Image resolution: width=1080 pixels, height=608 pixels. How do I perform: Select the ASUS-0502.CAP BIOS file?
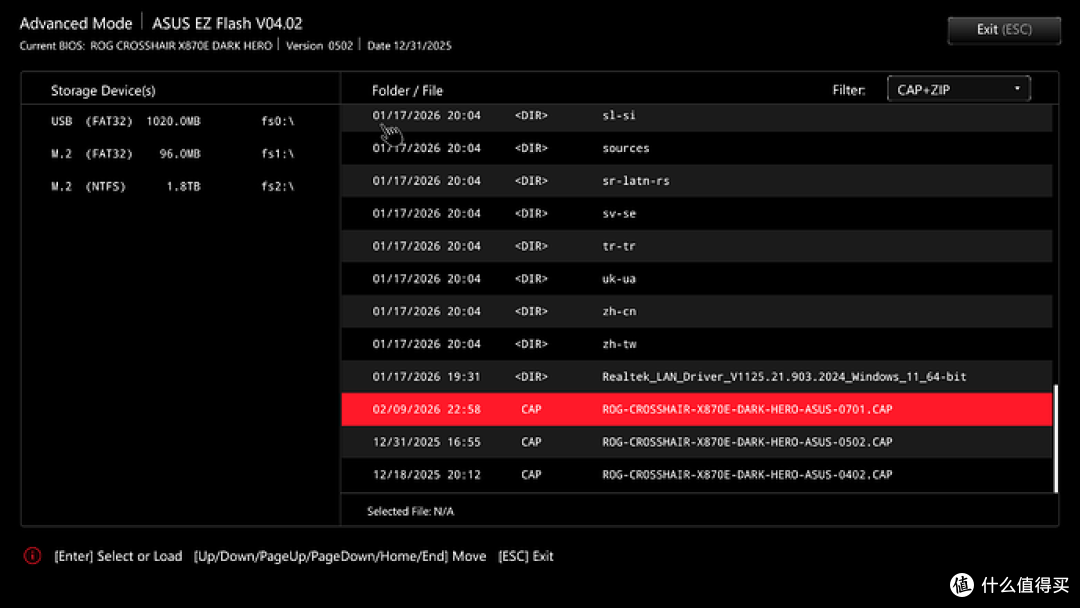click(696, 442)
